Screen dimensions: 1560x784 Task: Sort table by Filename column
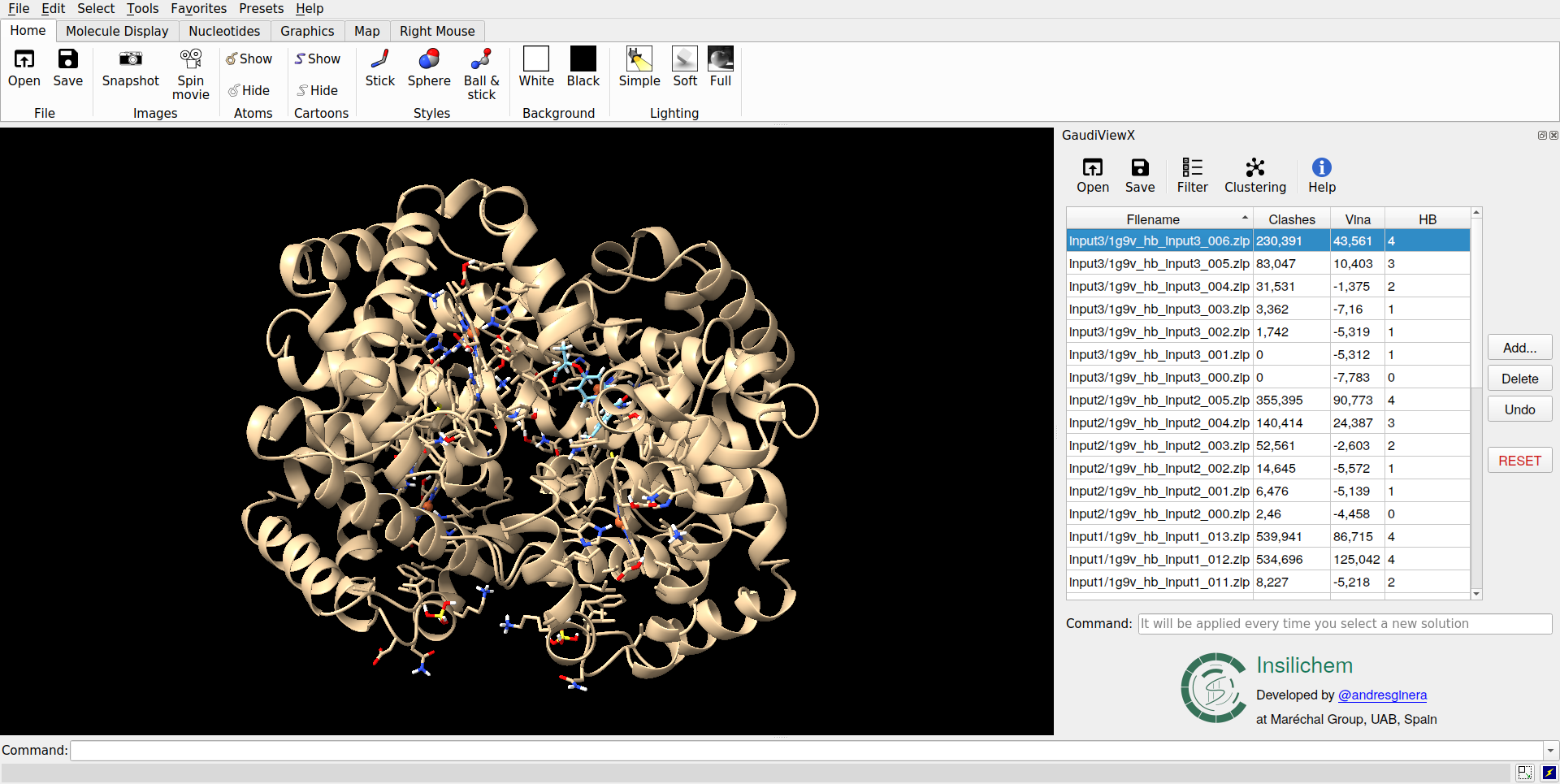coord(1159,219)
